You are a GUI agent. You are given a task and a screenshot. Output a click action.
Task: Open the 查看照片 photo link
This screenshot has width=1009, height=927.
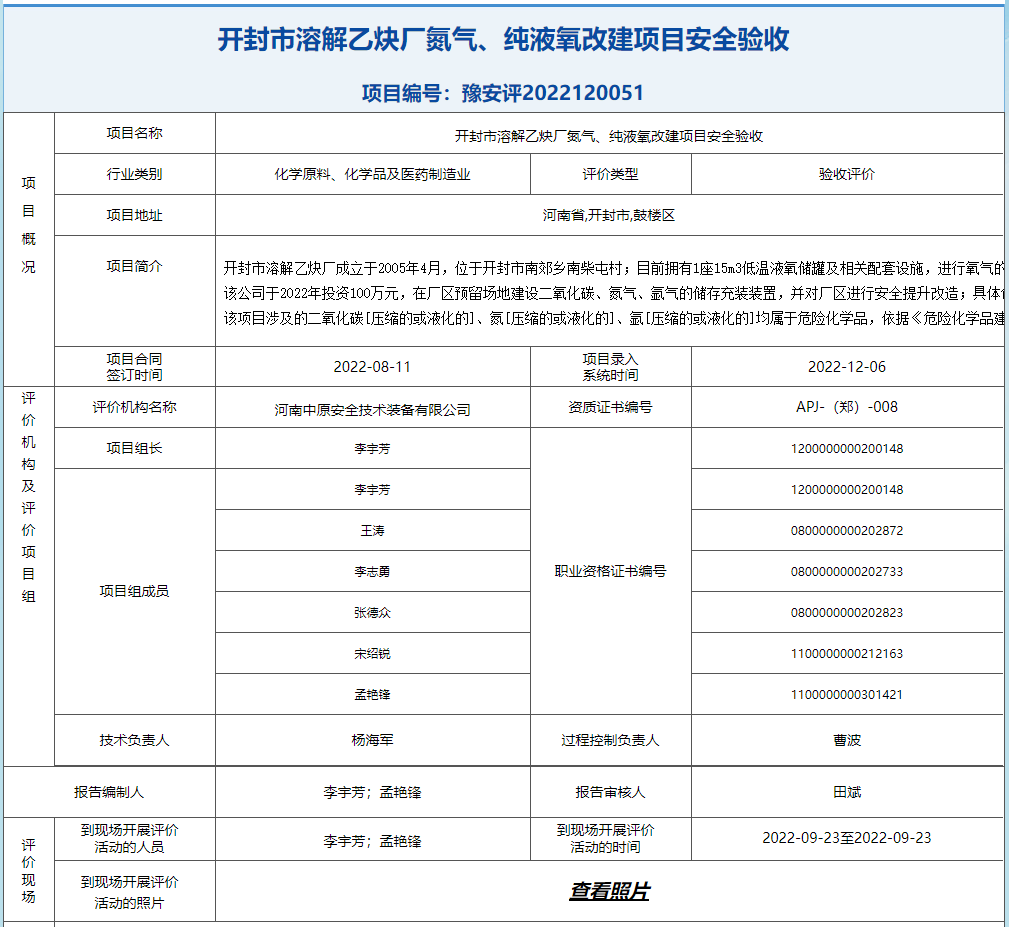pyautogui.click(x=609, y=891)
